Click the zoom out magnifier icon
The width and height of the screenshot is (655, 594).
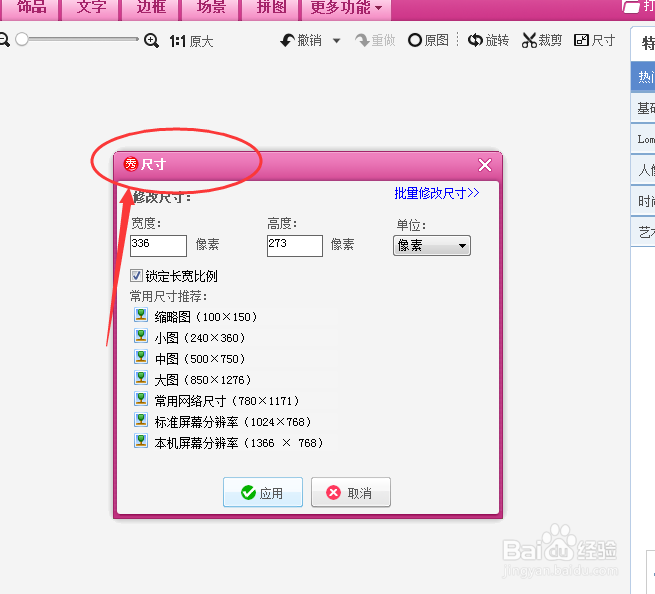4,40
